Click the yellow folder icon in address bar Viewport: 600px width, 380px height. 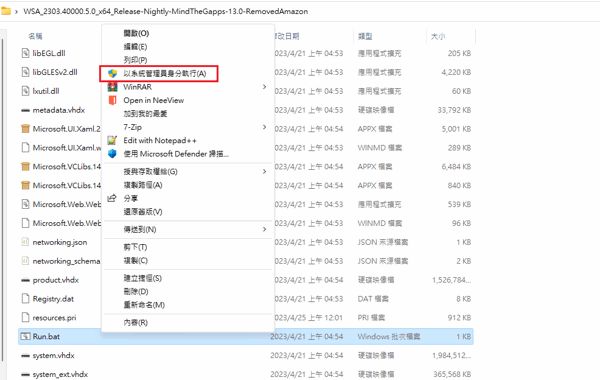6,11
